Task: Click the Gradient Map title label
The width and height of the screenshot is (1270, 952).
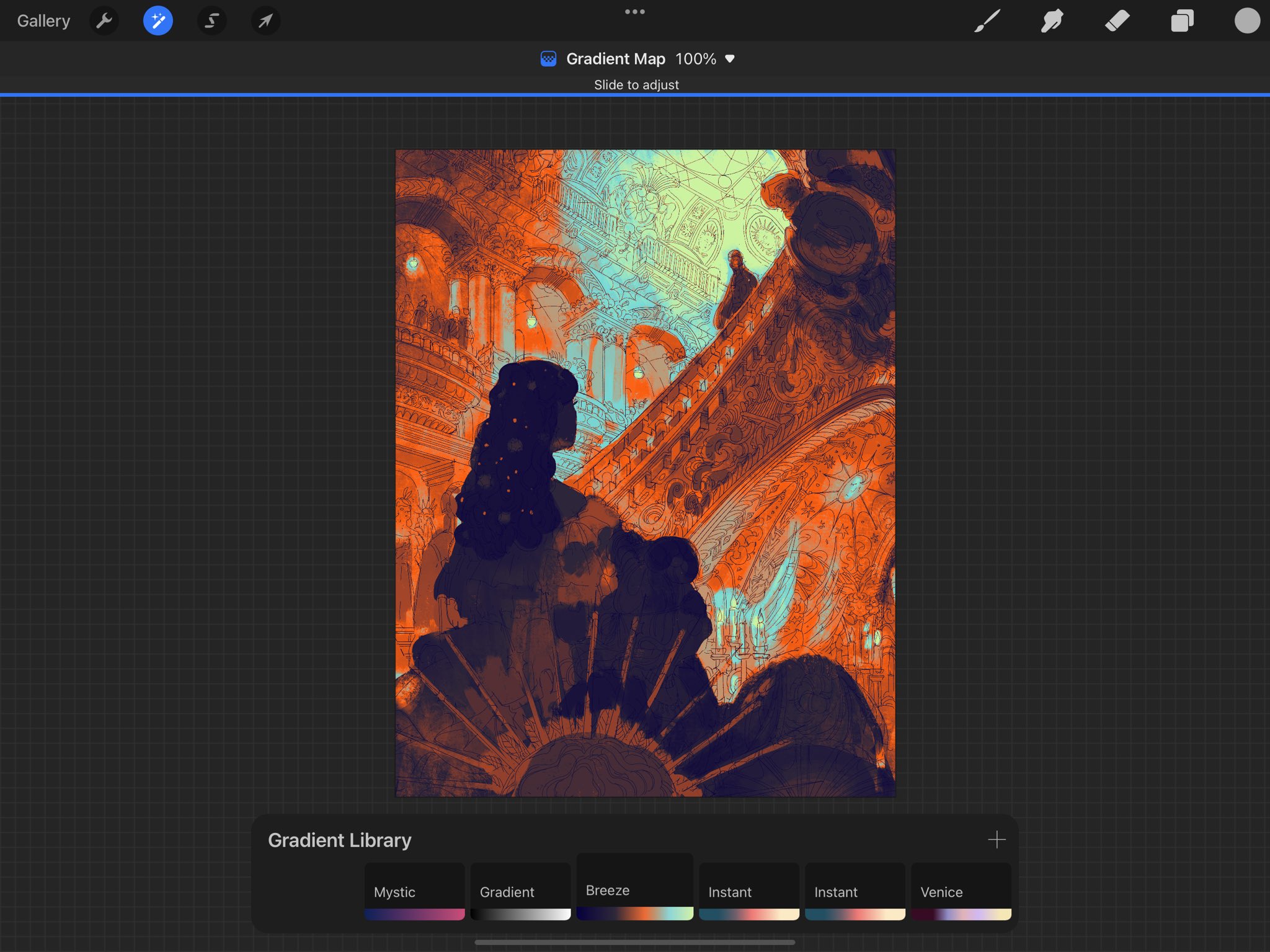Action: (x=615, y=59)
